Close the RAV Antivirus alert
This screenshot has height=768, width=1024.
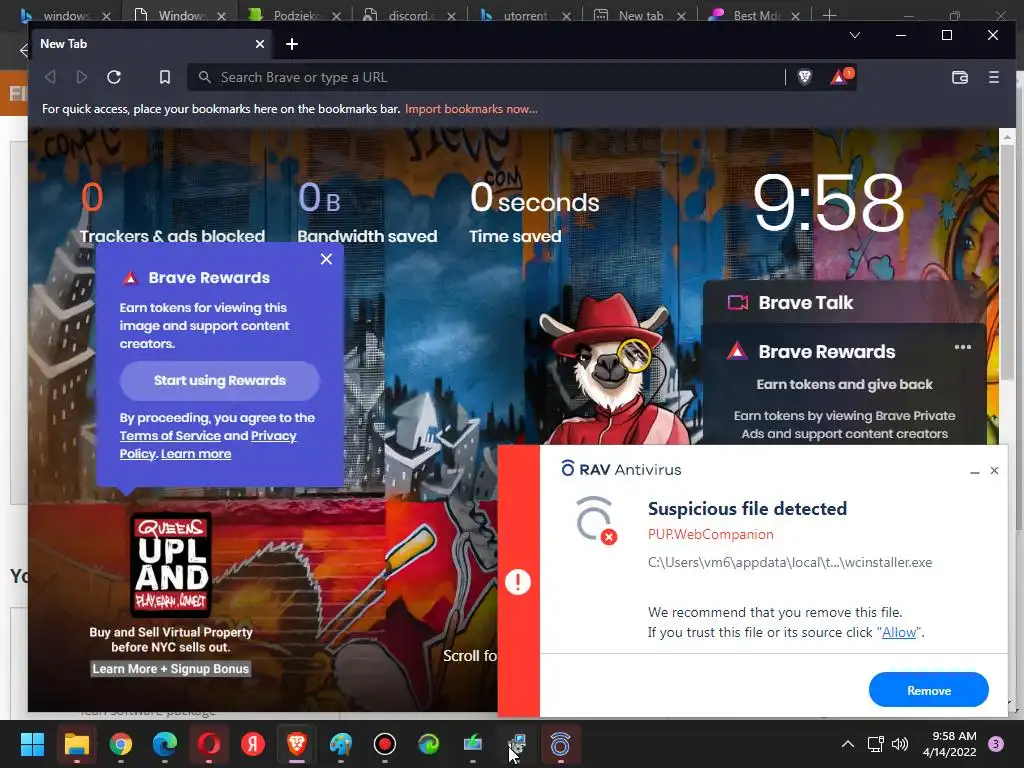tap(994, 470)
